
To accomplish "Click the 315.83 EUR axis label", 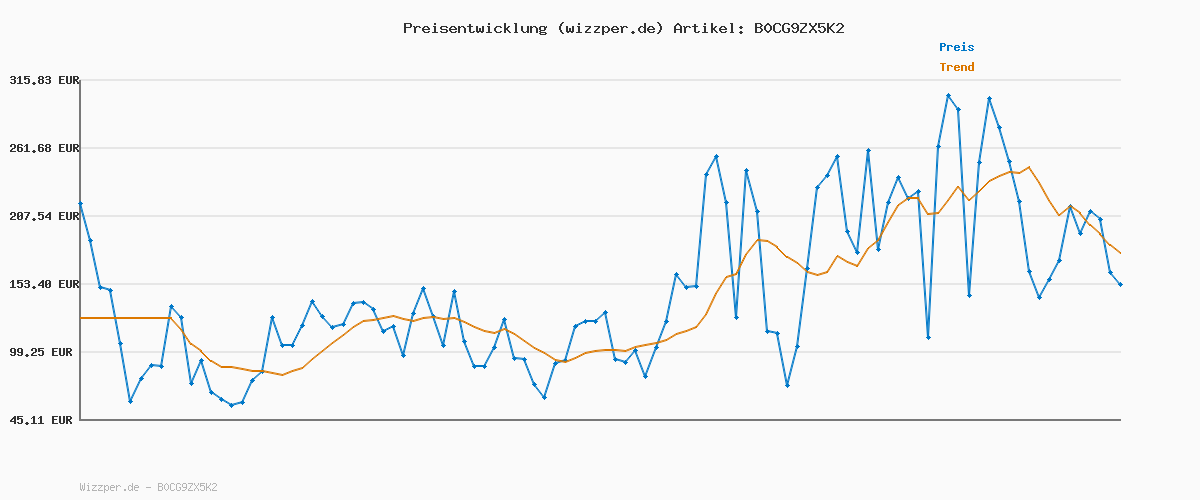I will [42, 80].
